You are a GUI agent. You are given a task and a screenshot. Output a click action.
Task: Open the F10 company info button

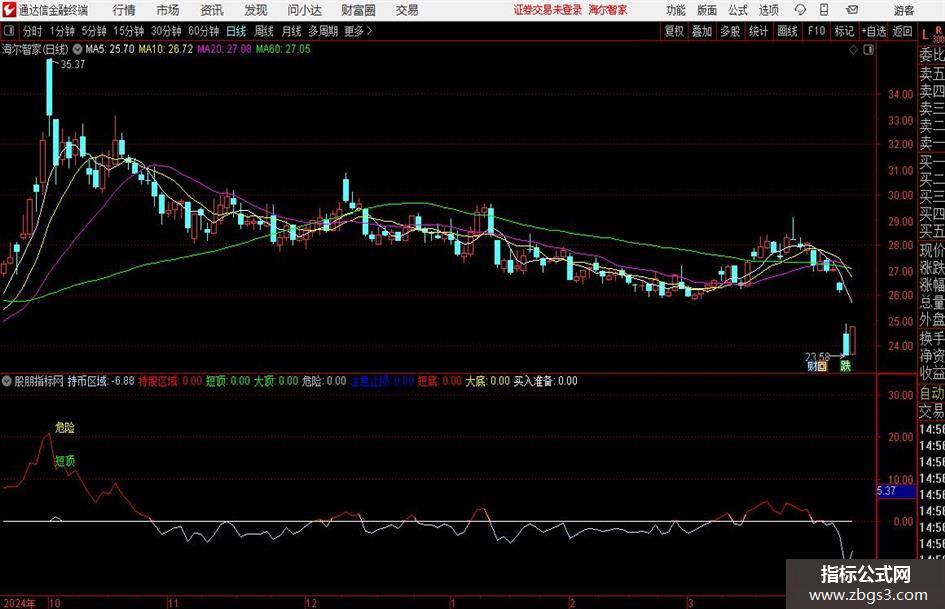point(816,31)
